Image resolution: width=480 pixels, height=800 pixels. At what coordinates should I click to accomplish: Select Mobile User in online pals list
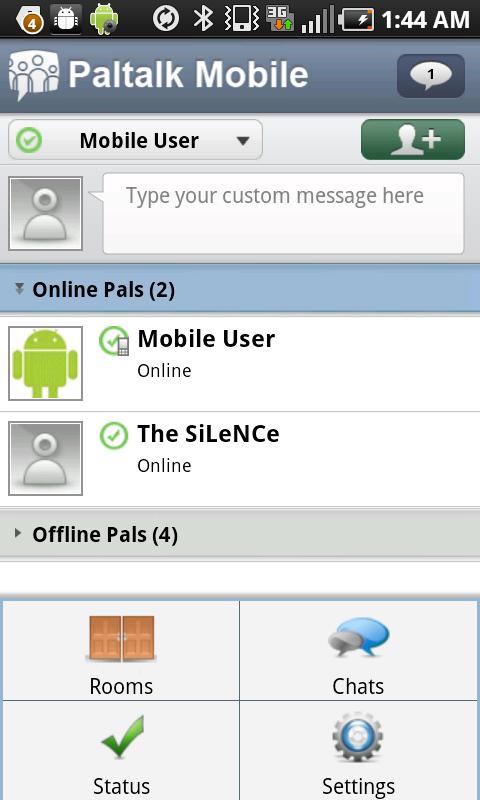point(240,364)
